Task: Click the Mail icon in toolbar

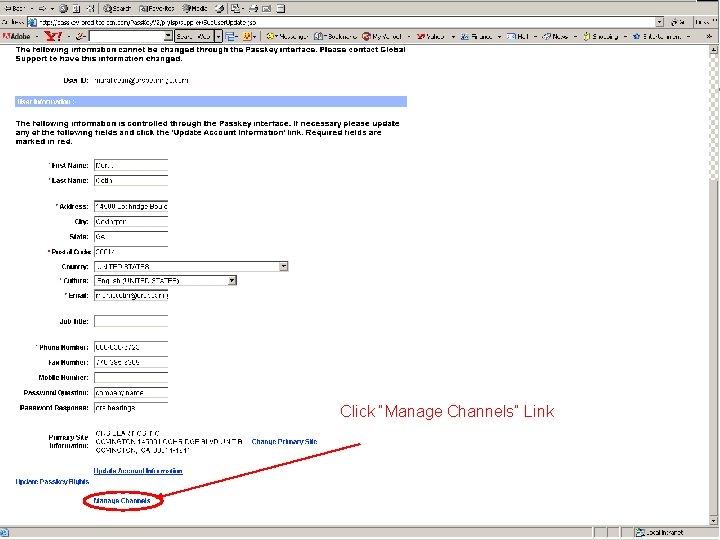Action: (x=236, y=9)
